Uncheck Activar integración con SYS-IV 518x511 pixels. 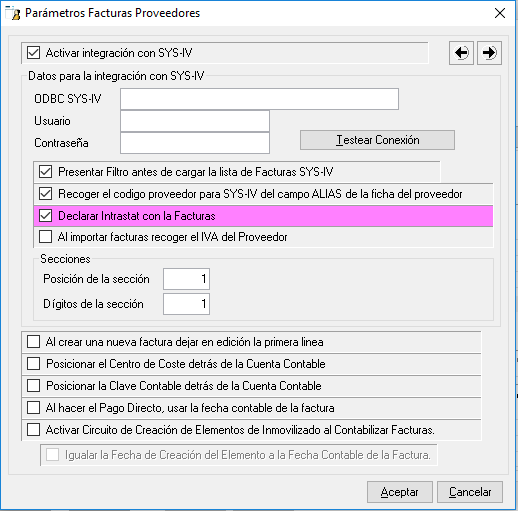(34, 53)
